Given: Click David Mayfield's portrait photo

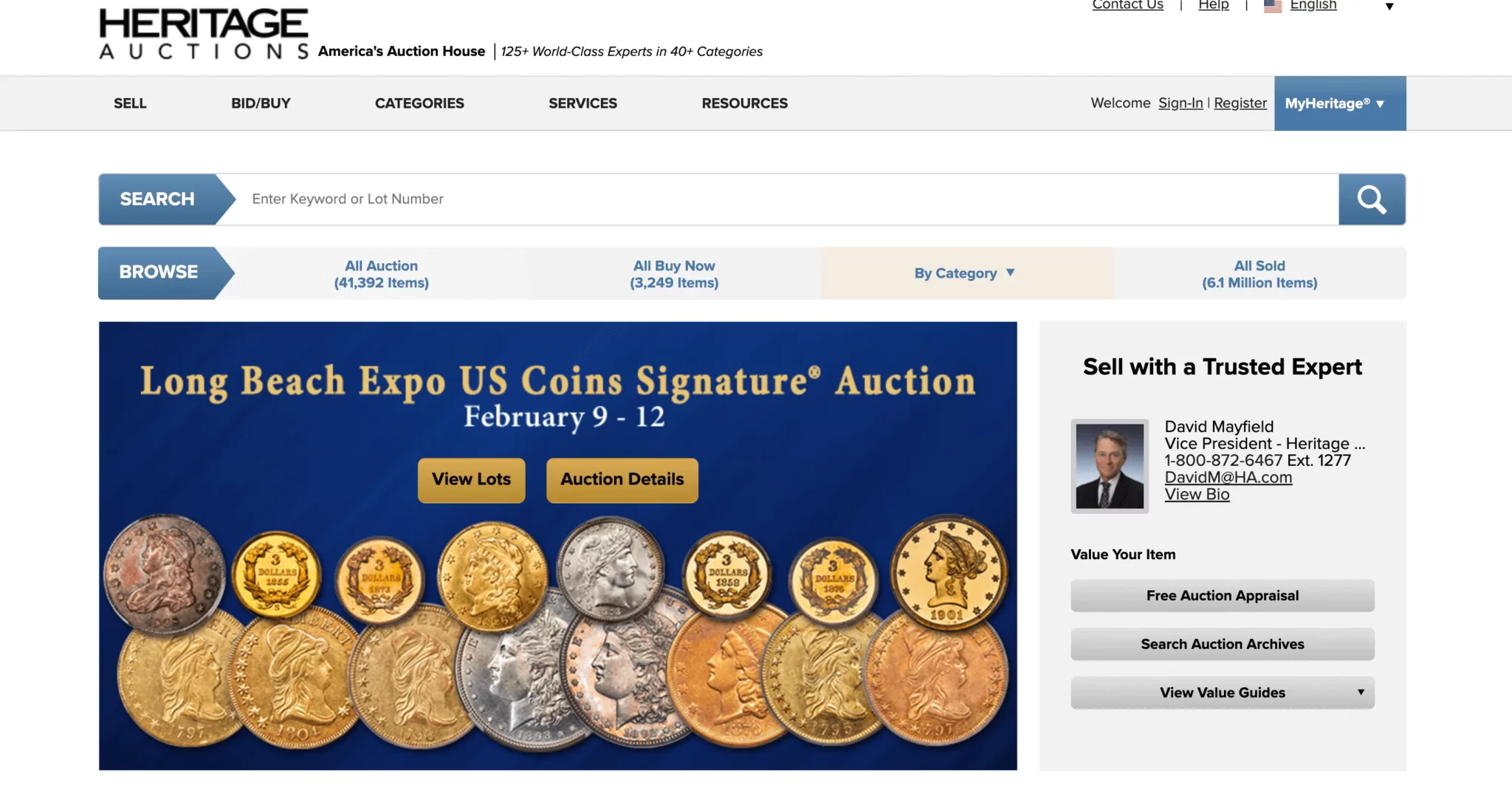Looking at the screenshot, I should [1110, 466].
